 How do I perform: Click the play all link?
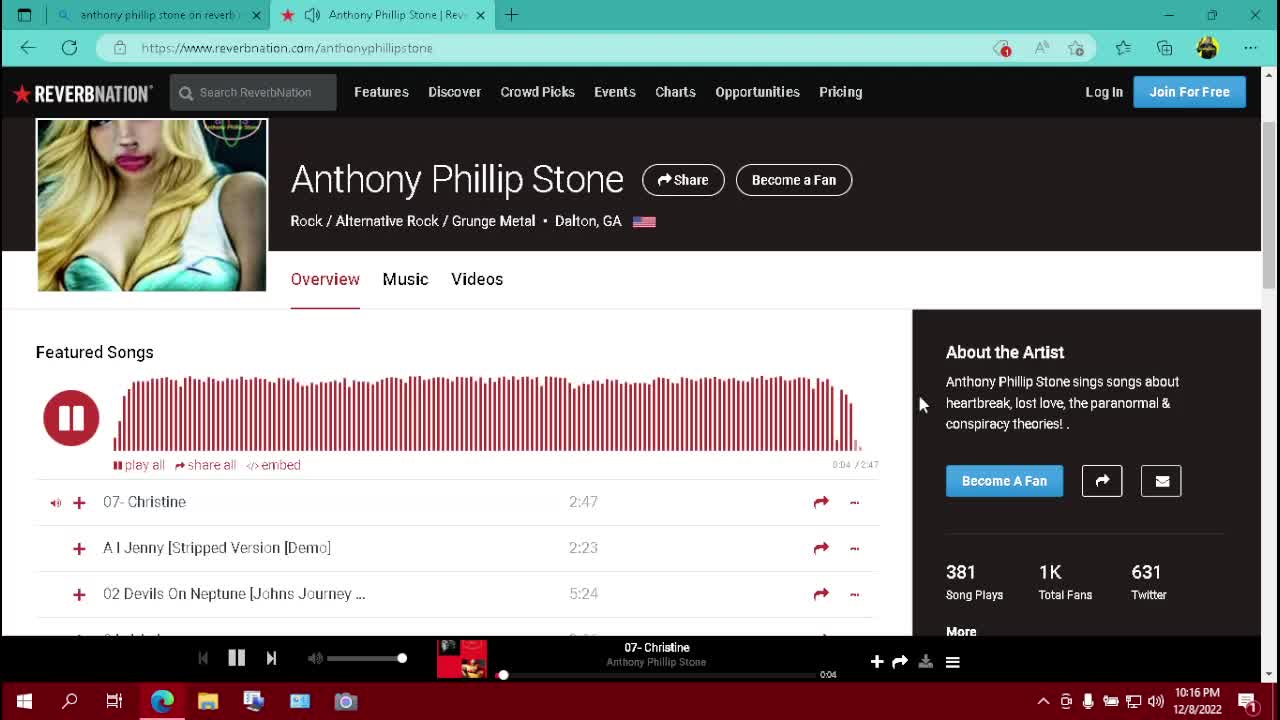139,465
